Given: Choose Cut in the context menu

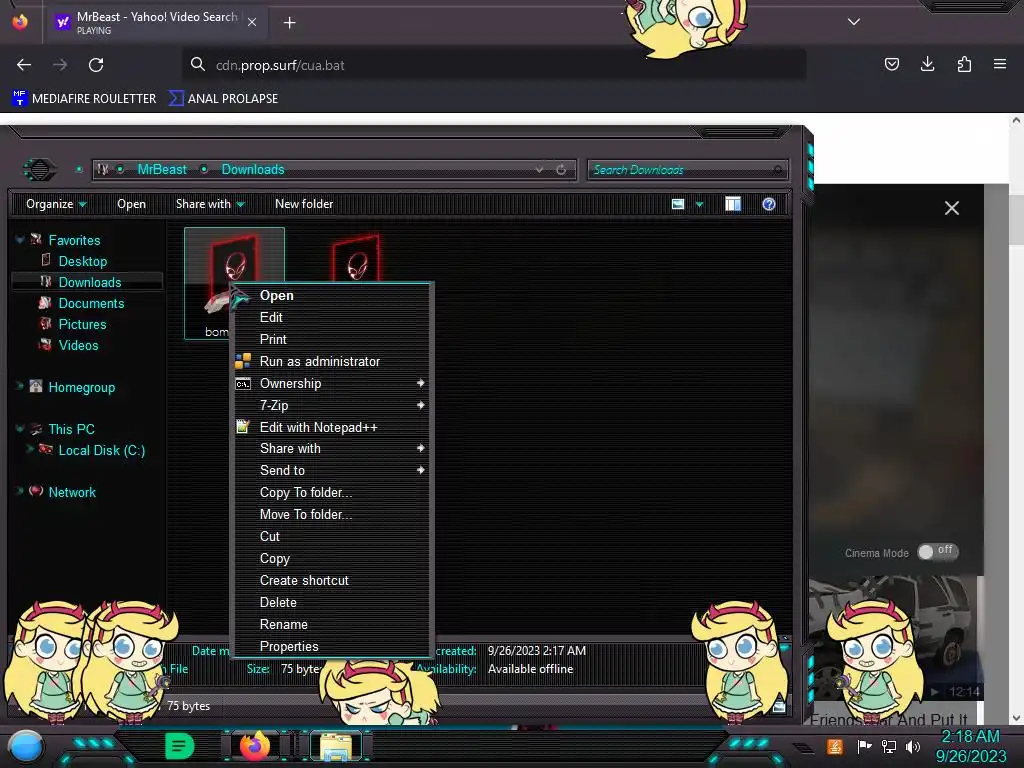Looking at the screenshot, I should click(333, 536).
